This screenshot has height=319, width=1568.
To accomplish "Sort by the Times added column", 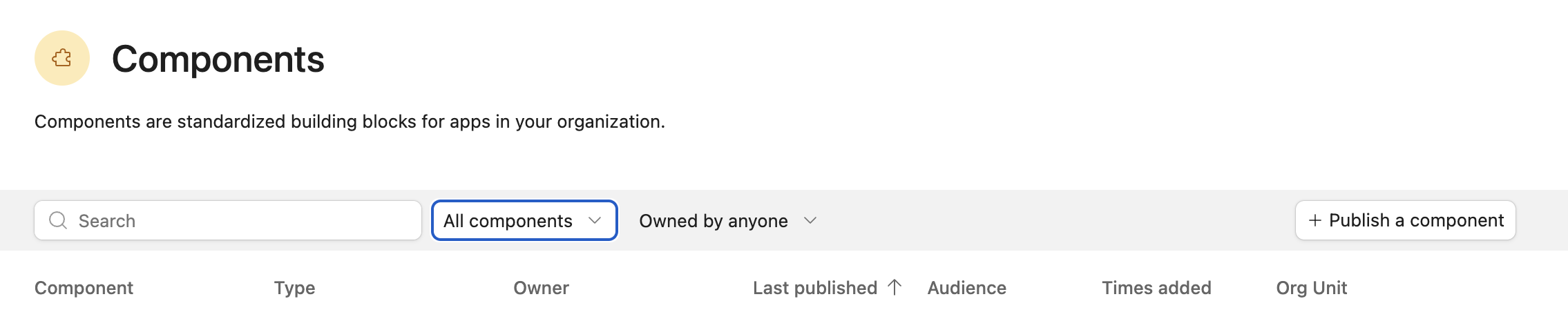I will pos(1156,288).
